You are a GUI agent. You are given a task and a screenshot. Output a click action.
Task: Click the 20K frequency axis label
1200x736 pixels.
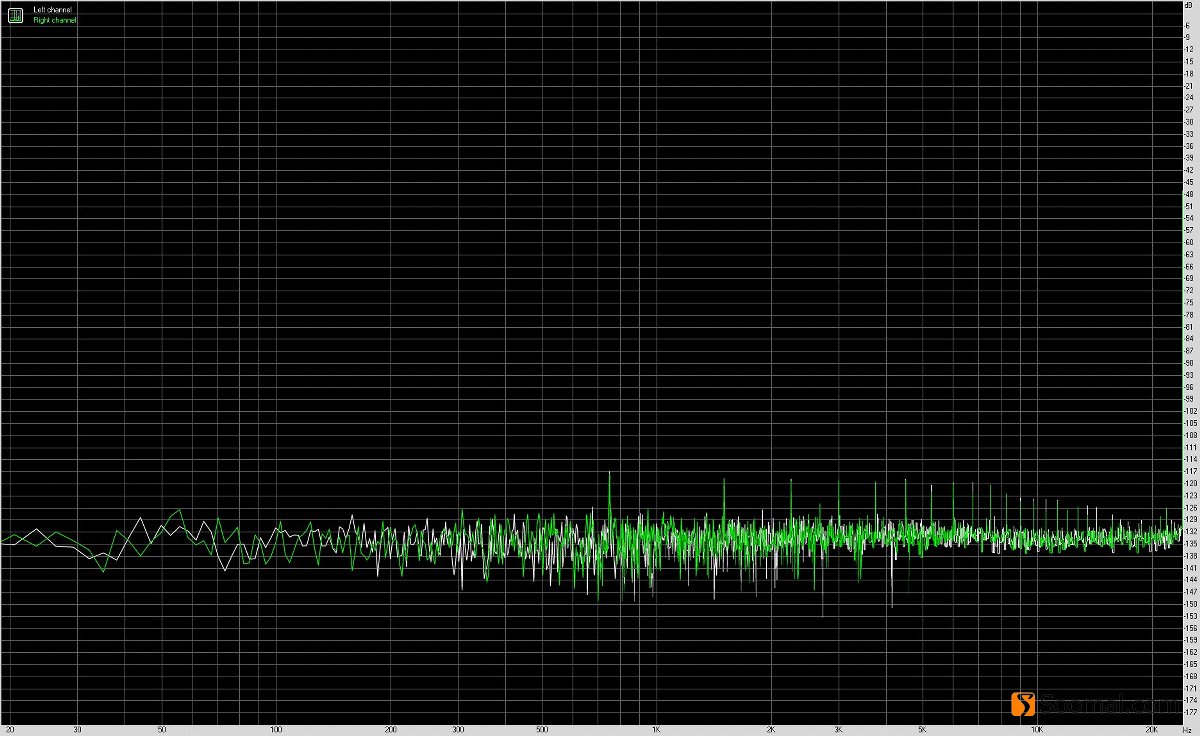pyautogui.click(x=1152, y=730)
